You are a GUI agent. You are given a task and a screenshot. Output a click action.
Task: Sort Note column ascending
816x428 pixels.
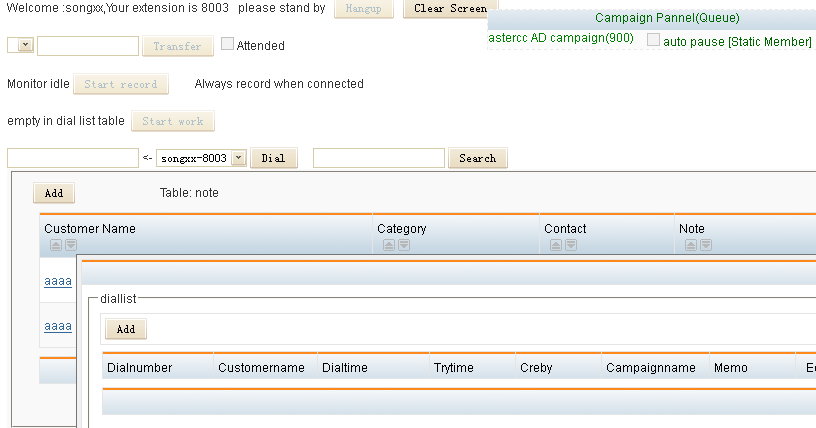coord(691,245)
